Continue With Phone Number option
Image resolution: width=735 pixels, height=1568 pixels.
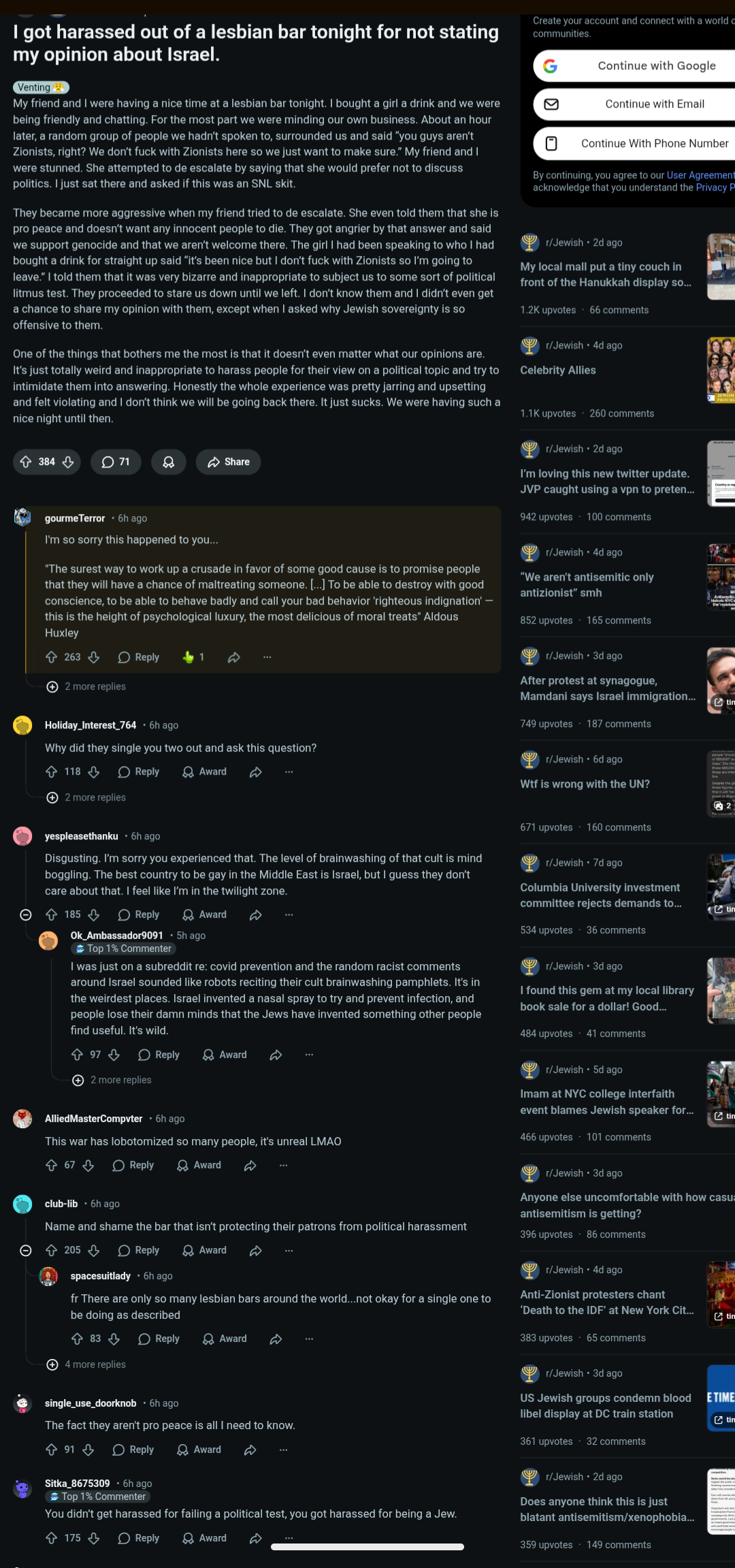(x=634, y=143)
